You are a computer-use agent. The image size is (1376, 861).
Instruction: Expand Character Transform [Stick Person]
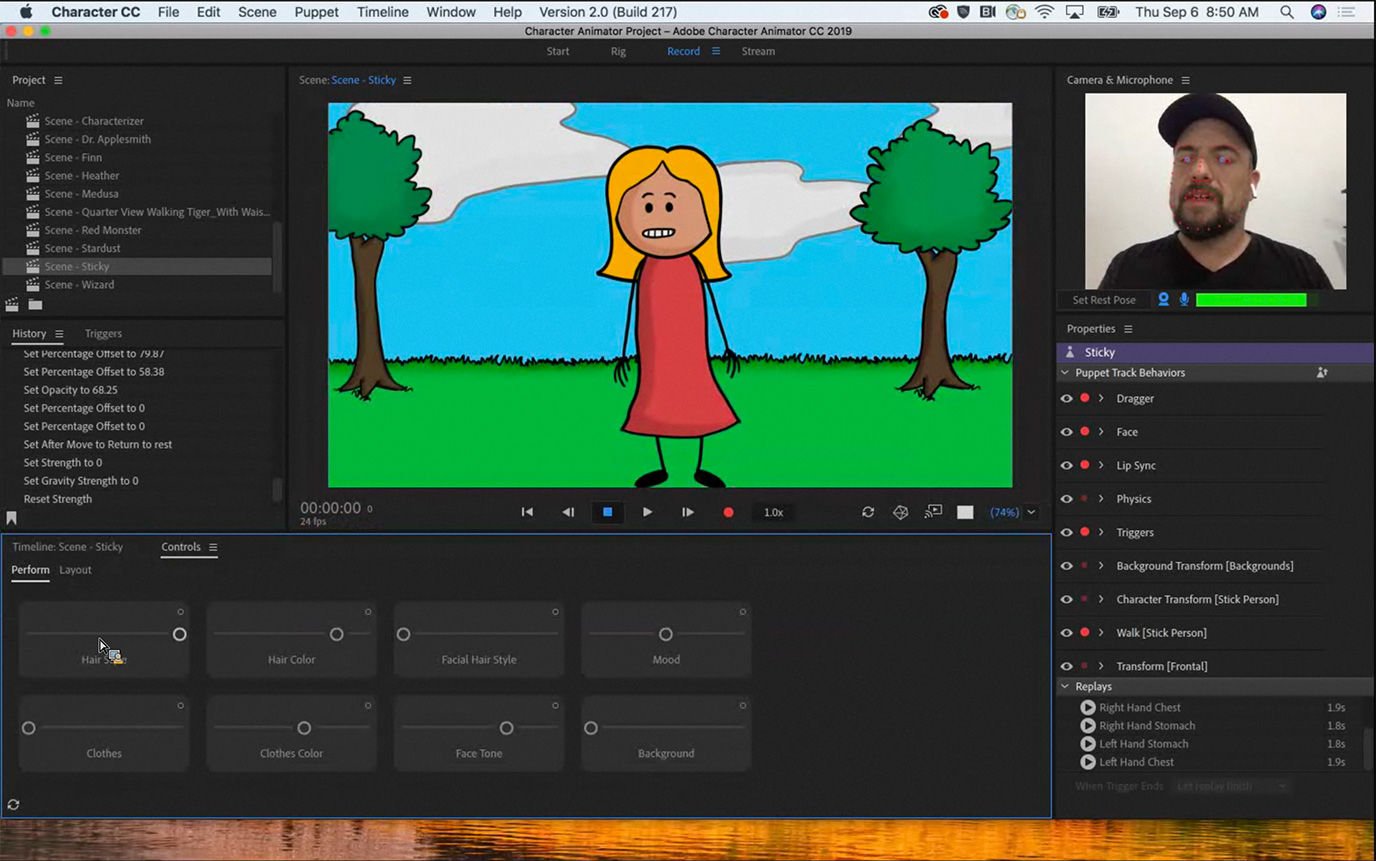point(1101,599)
